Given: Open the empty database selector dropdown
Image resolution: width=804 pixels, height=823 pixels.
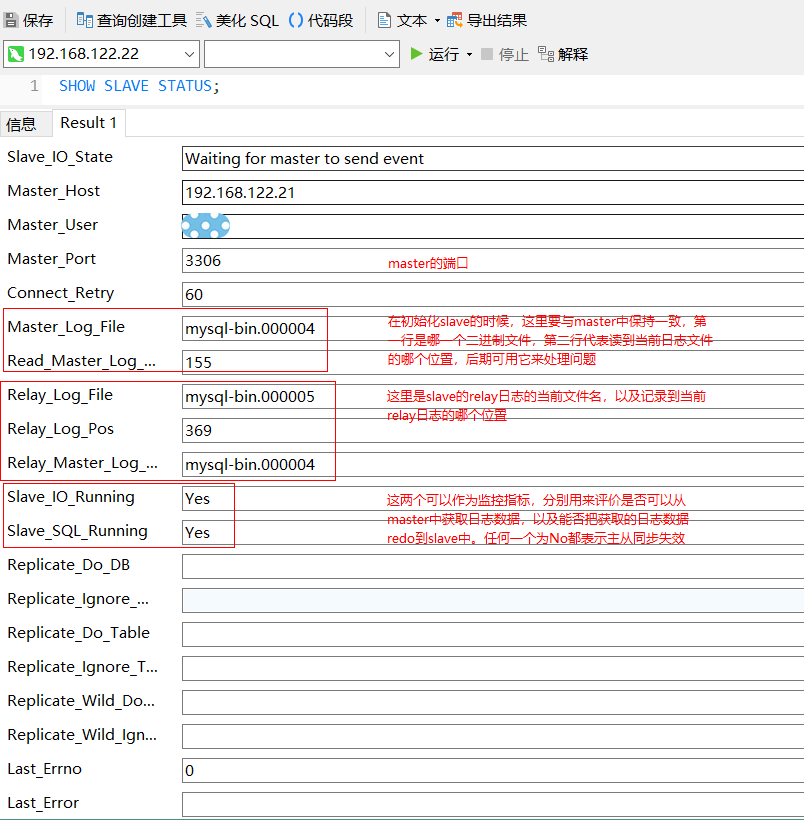Looking at the screenshot, I should click(x=390, y=54).
